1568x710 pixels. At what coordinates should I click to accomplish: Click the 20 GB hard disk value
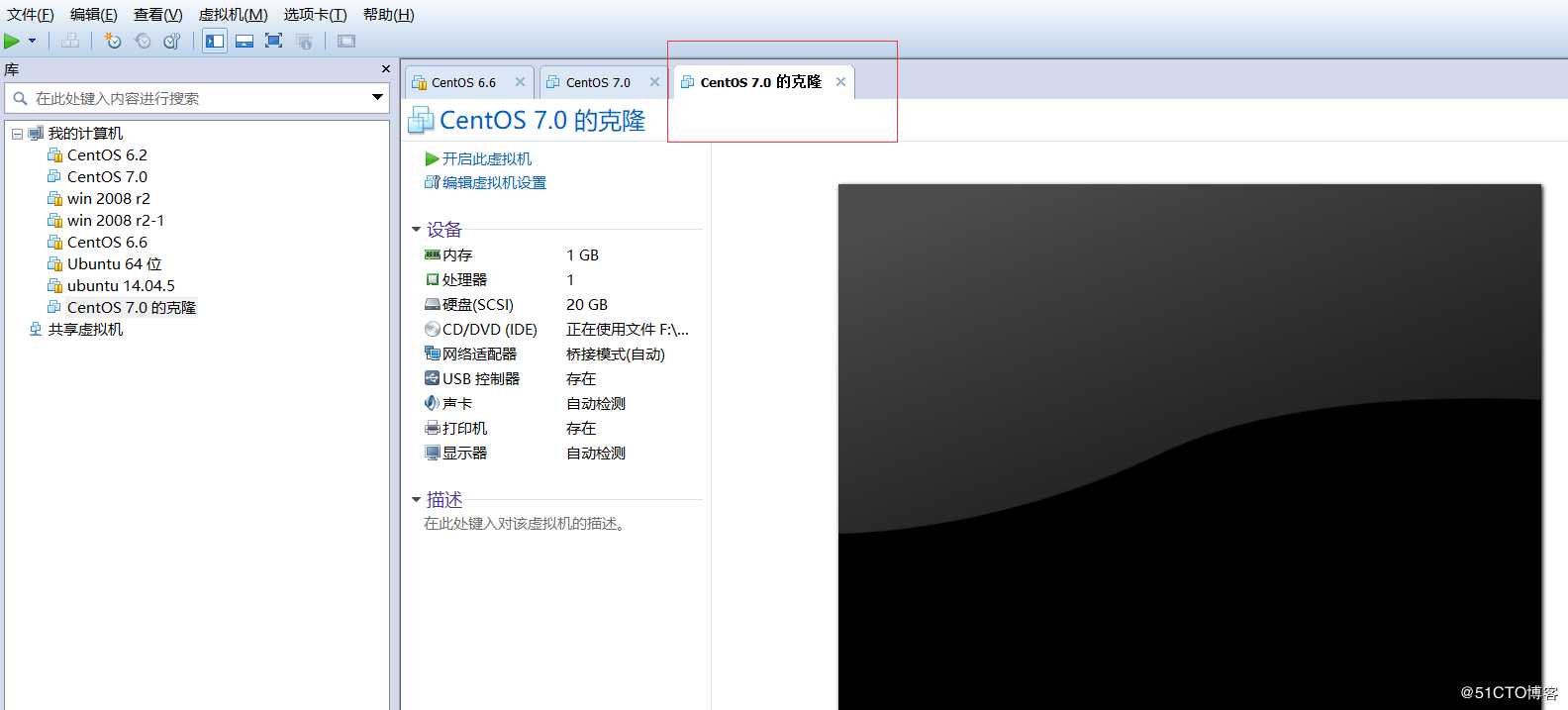coord(587,305)
